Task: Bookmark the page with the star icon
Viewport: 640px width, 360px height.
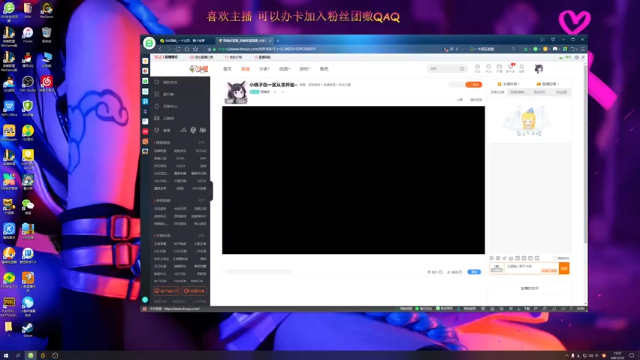Action: tap(196, 49)
